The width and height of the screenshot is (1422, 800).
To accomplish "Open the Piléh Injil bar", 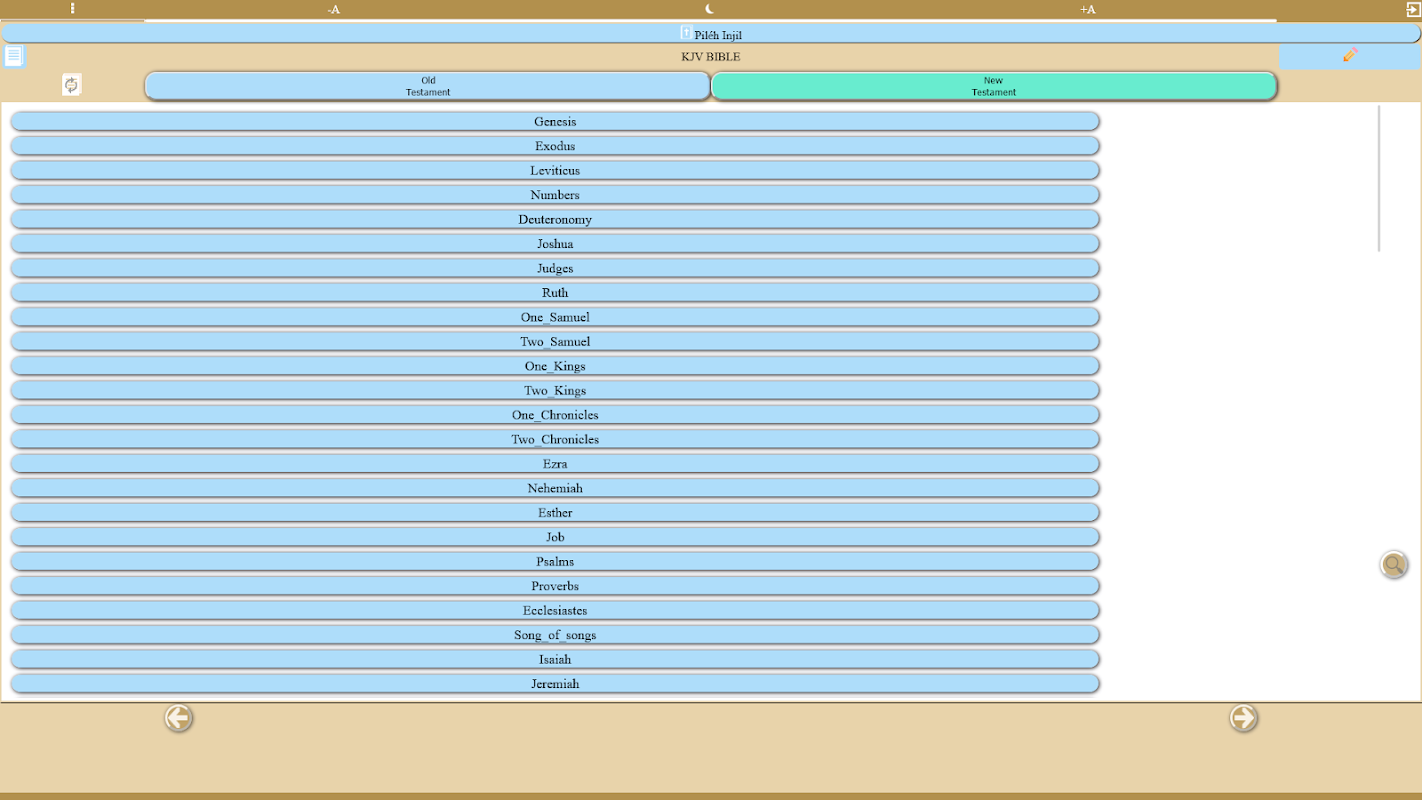I will pyautogui.click(x=711, y=34).
